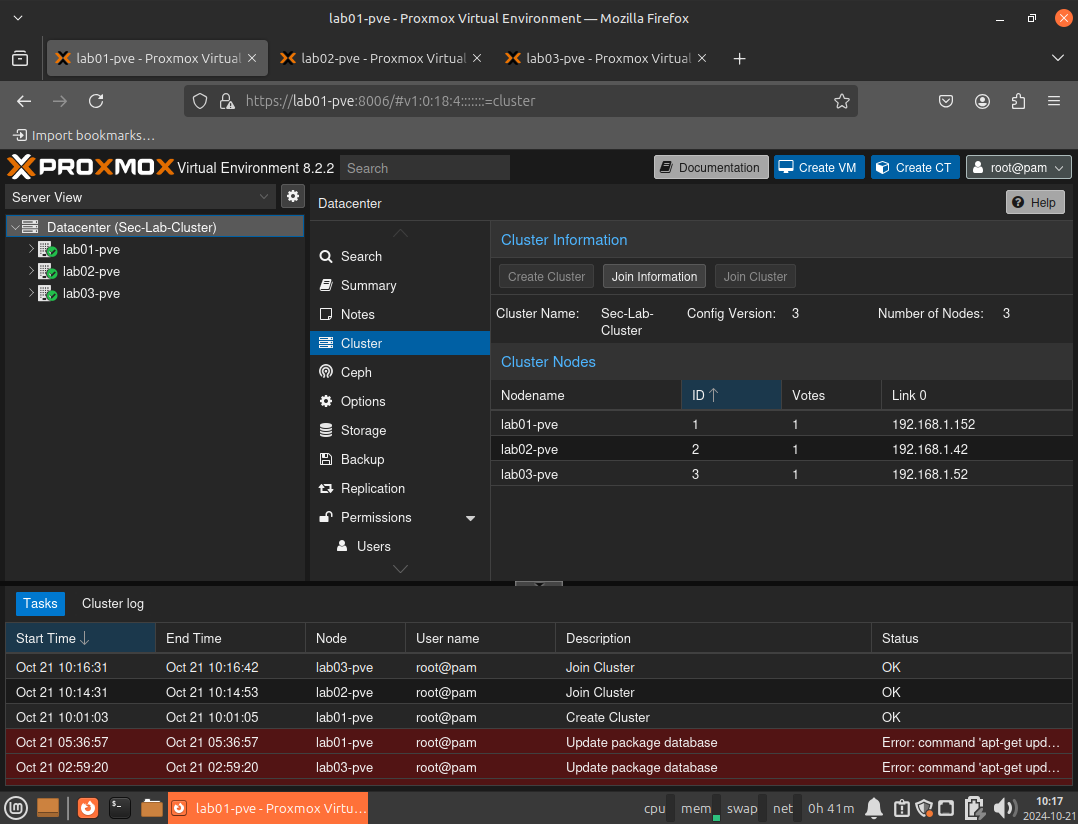Select the Create Cluster task row
The width and height of the screenshot is (1078, 824).
[x=538, y=717]
